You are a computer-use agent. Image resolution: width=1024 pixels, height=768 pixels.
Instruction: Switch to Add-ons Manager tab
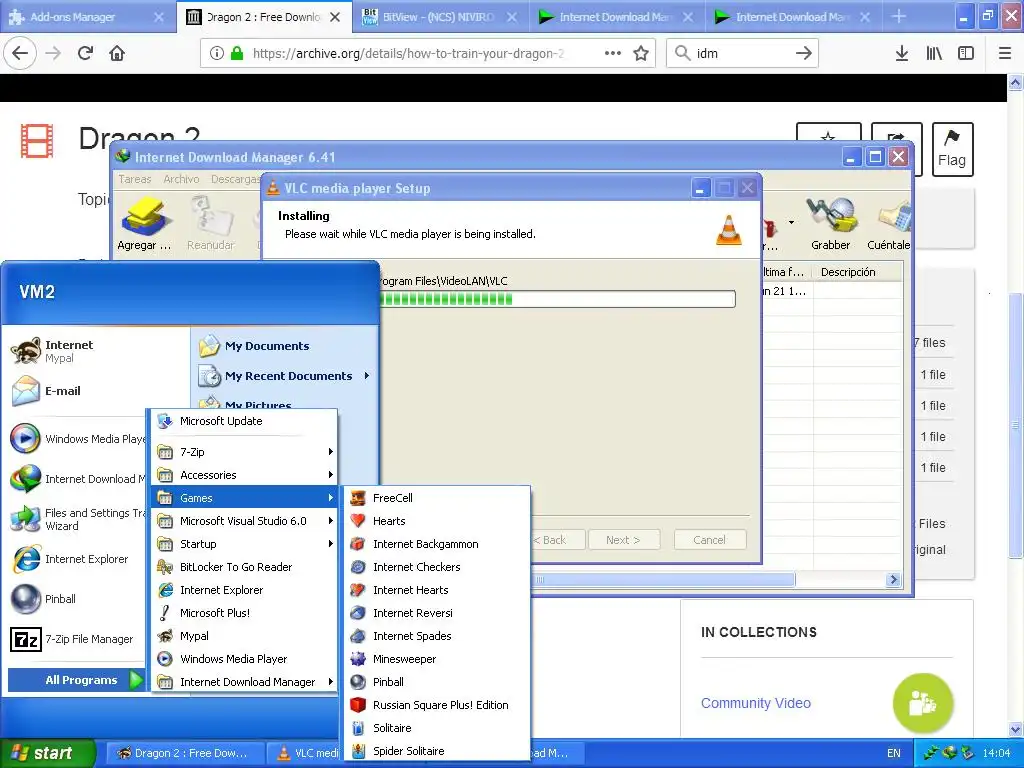point(86,17)
